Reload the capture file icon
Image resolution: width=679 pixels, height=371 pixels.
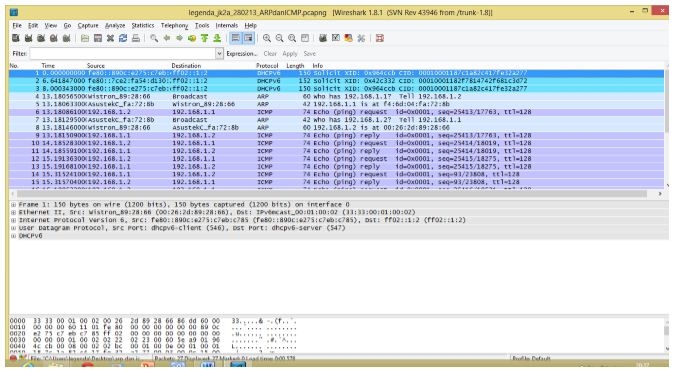point(123,38)
